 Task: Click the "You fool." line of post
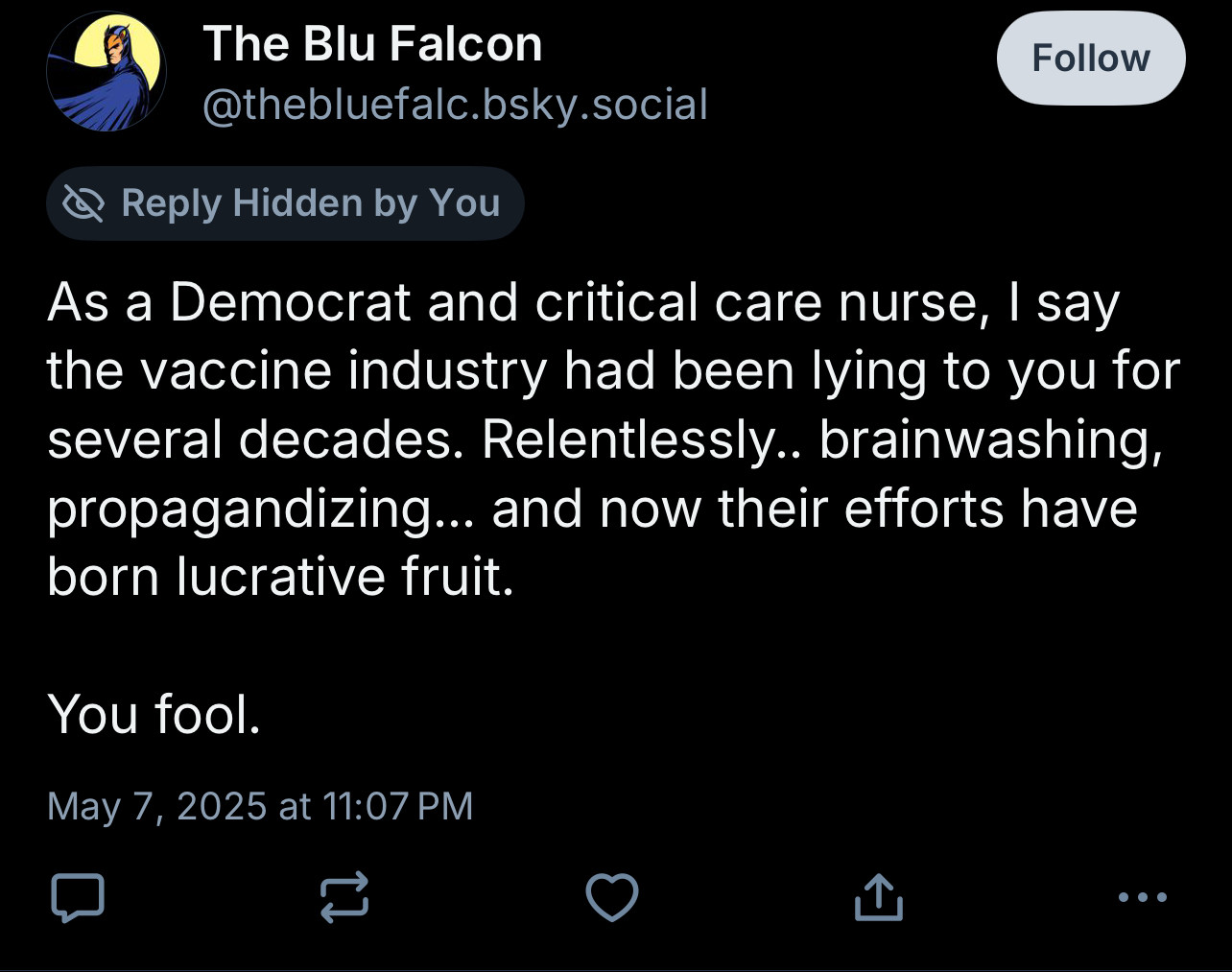pos(154,715)
